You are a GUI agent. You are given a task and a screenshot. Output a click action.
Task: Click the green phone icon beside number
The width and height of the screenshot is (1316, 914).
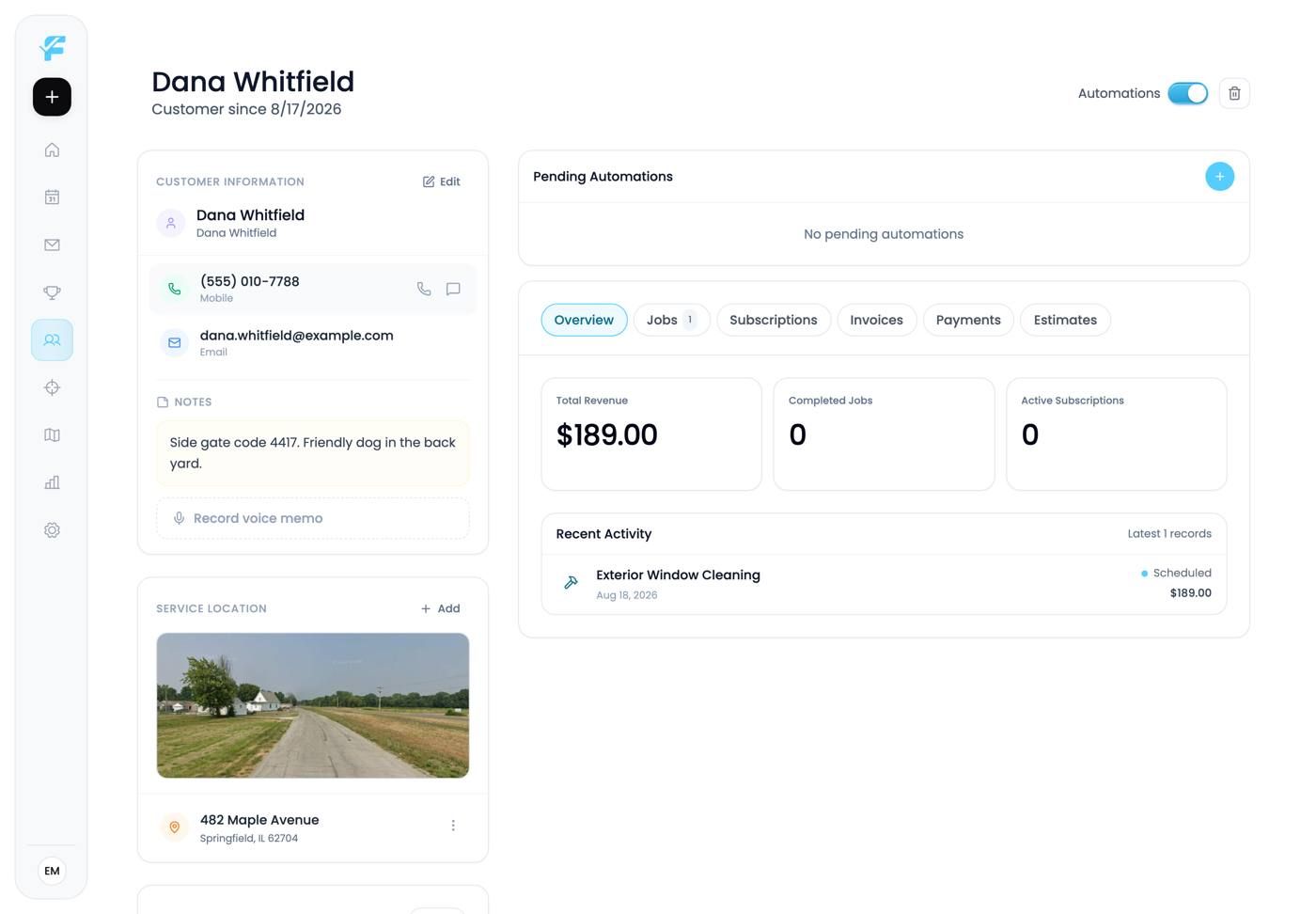click(174, 289)
